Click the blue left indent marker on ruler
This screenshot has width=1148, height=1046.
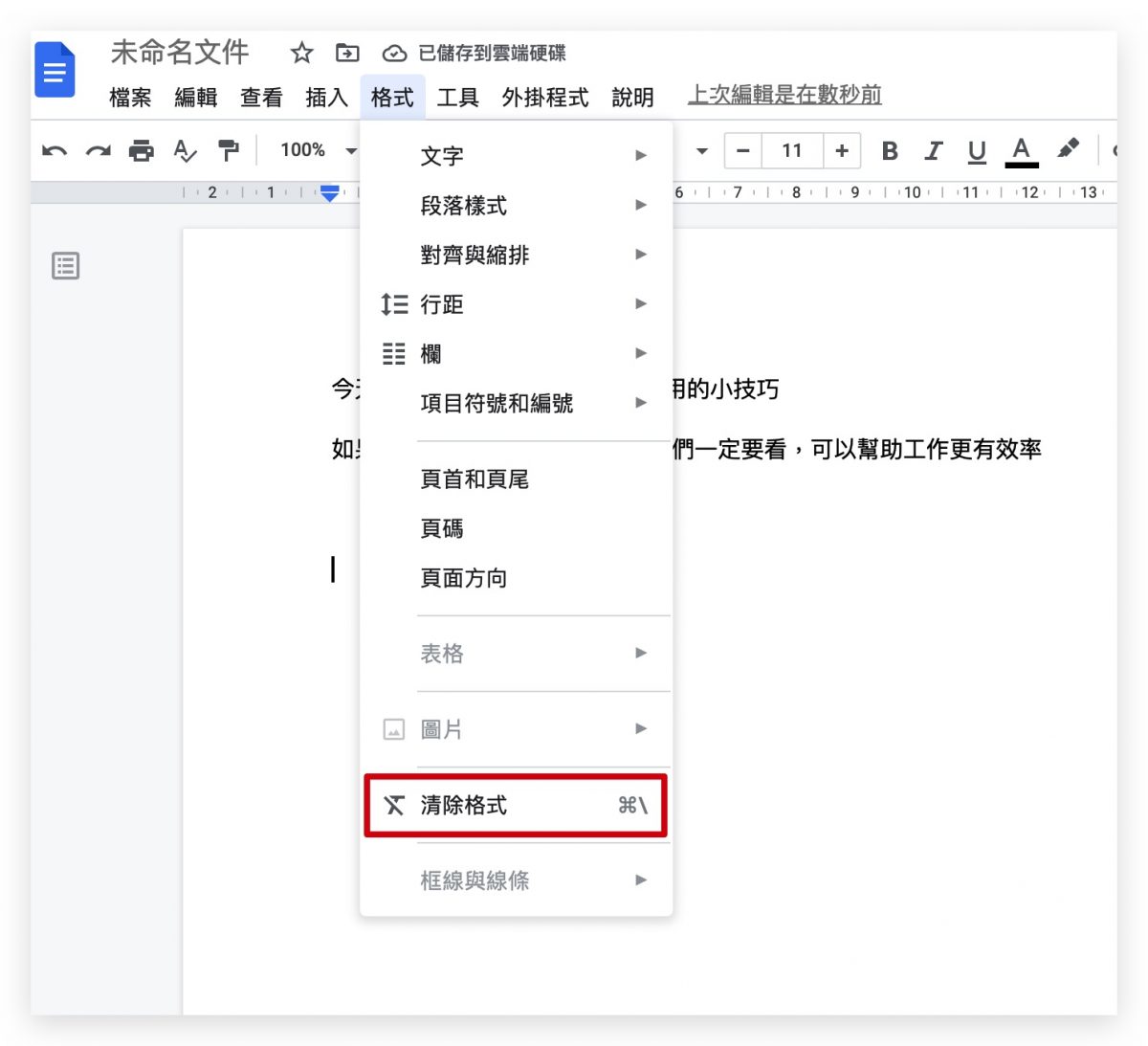330,193
